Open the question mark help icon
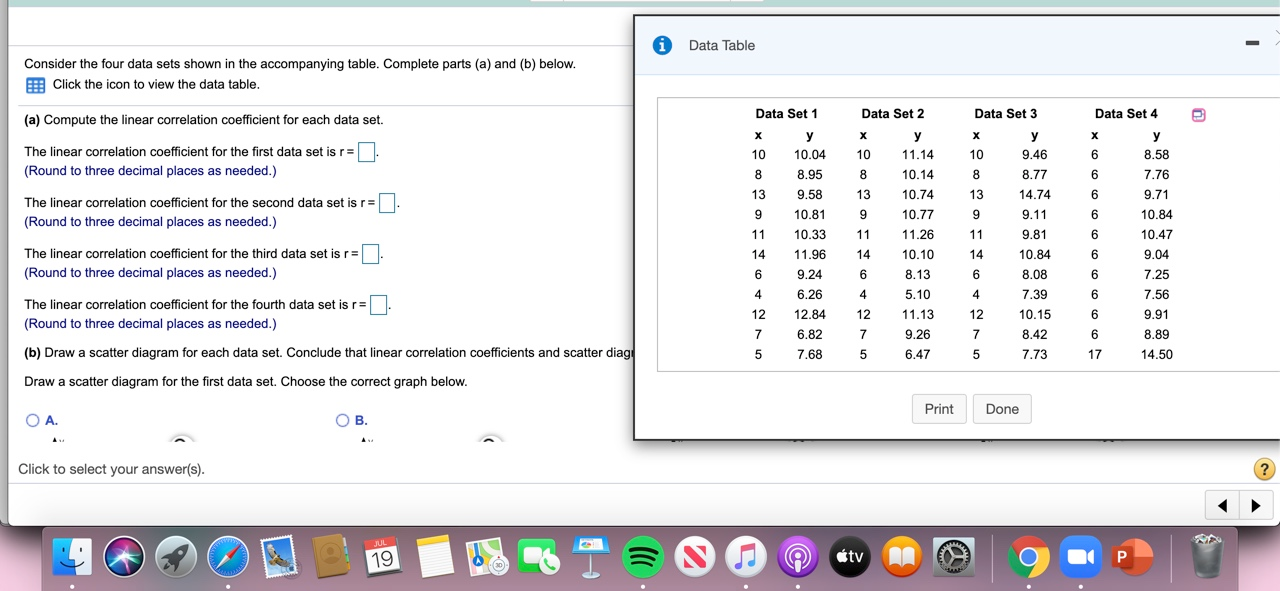The image size is (1280, 591). pyautogui.click(x=1263, y=468)
